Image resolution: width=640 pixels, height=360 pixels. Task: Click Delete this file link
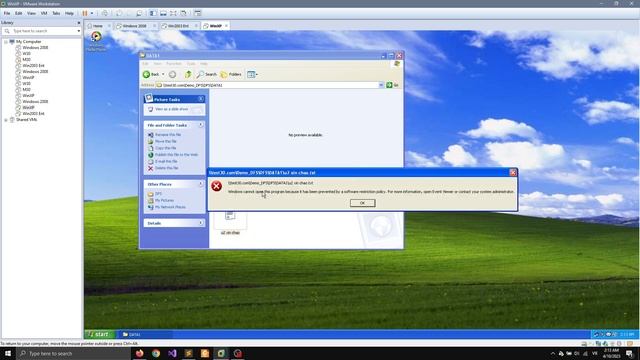click(x=167, y=168)
